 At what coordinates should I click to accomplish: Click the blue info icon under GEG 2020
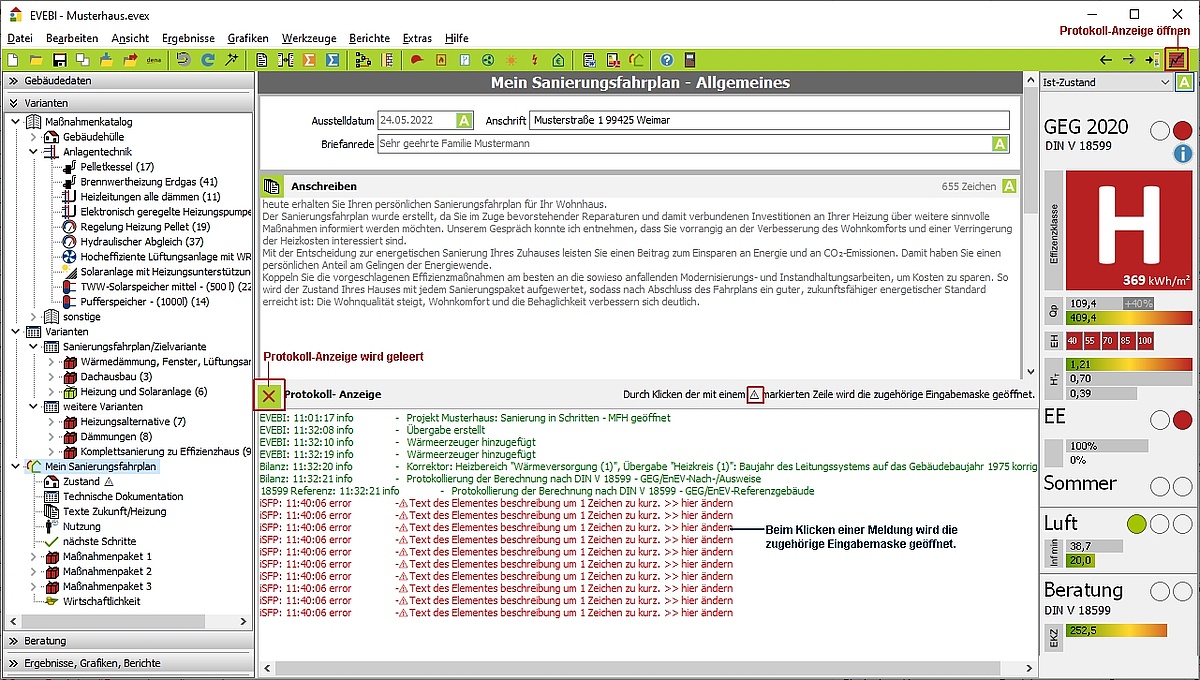tap(1183, 154)
